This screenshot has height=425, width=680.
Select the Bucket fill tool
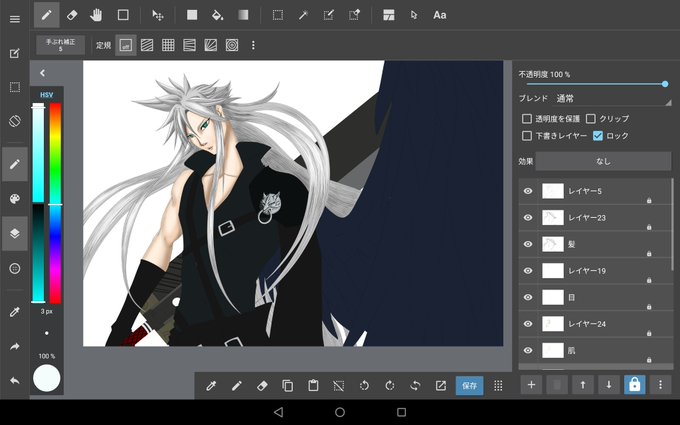tap(217, 15)
